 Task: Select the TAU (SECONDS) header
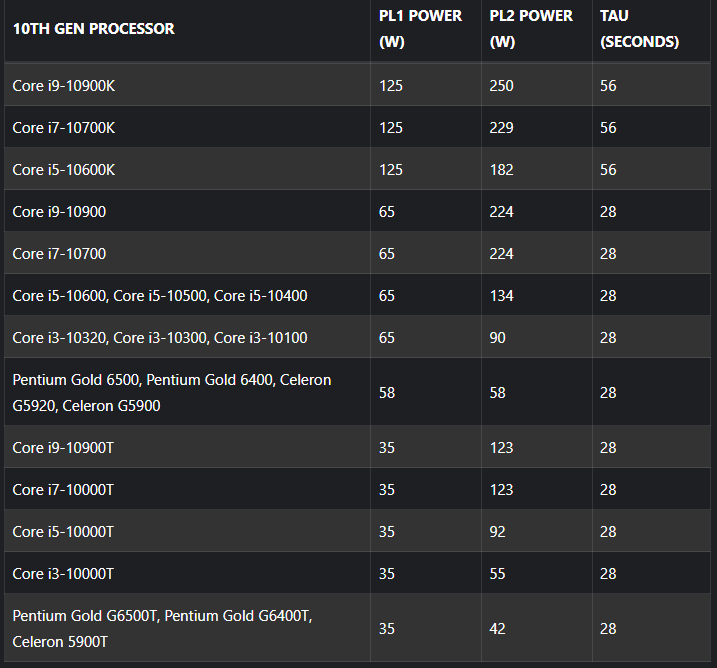[639, 29]
